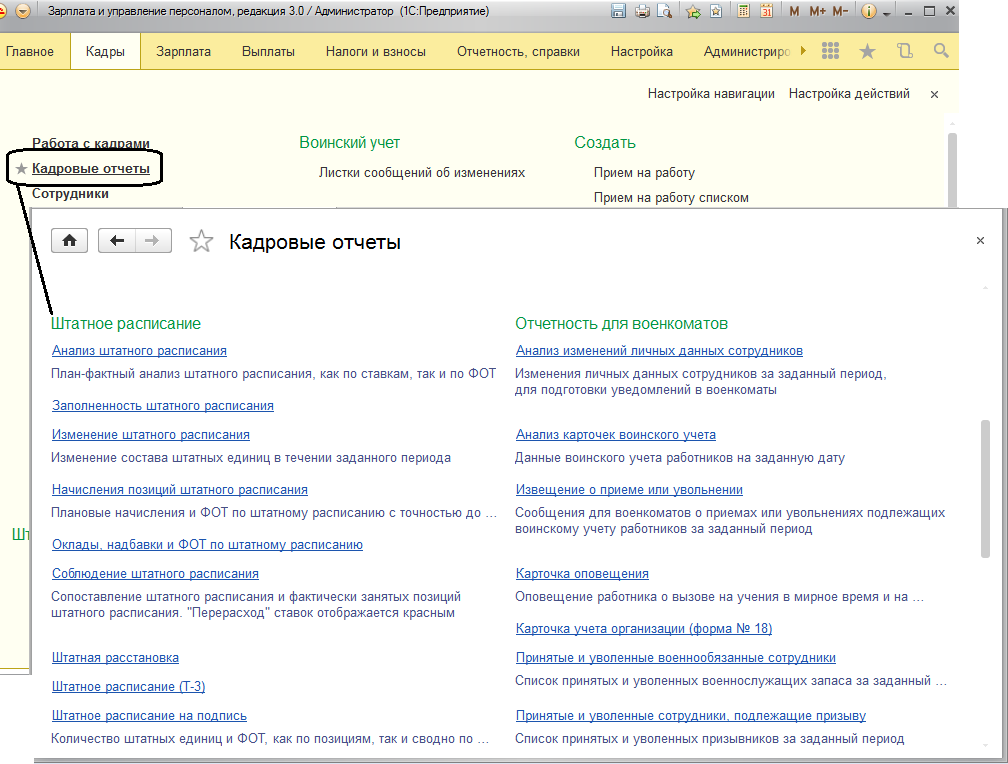Toggle favorite star beside Кадровые отчеты title
The width and height of the screenshot is (1008, 764).
[201, 242]
